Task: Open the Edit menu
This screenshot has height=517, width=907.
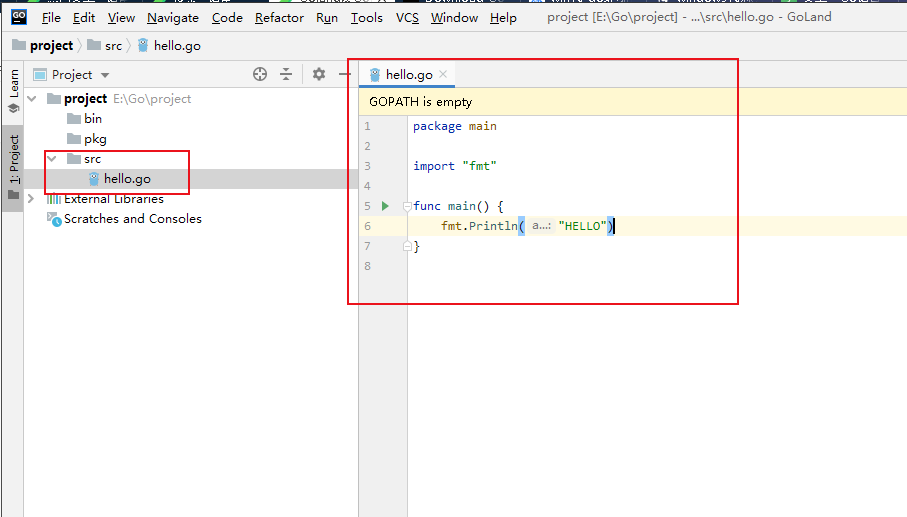Action: (x=84, y=18)
